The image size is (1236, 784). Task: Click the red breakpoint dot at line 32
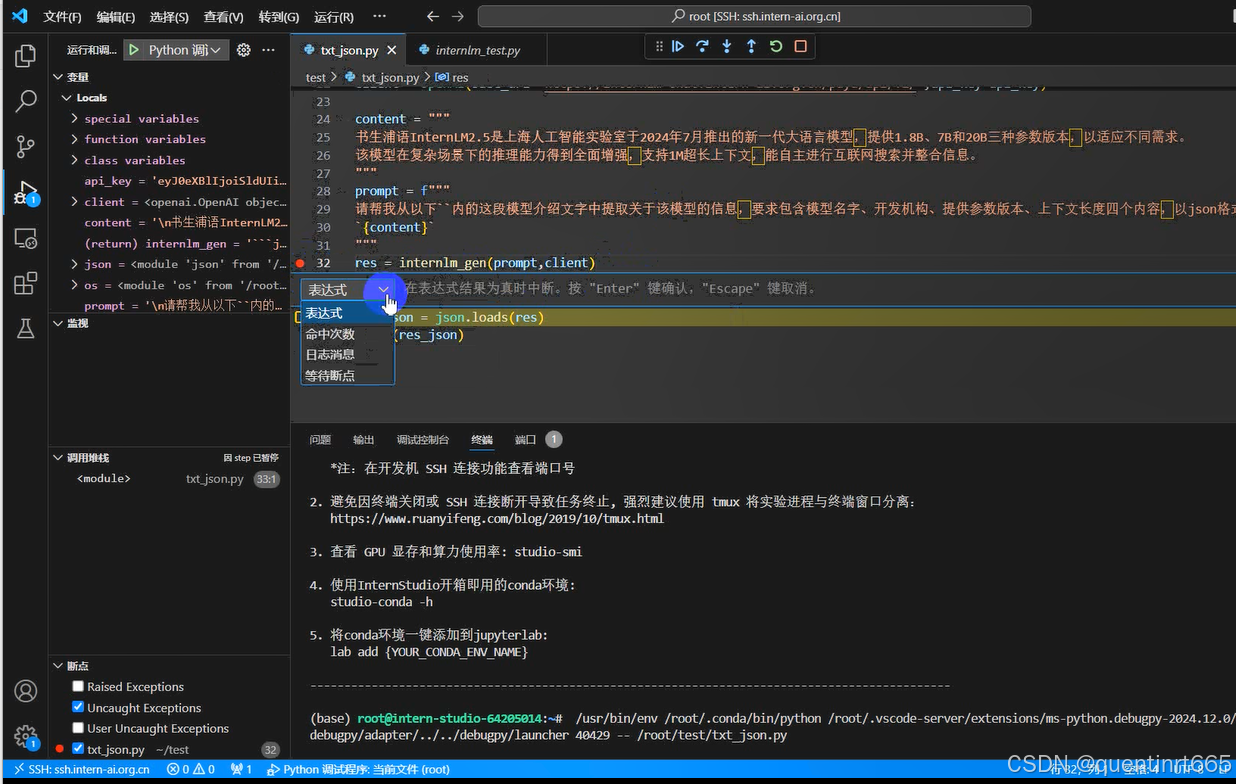click(x=300, y=263)
